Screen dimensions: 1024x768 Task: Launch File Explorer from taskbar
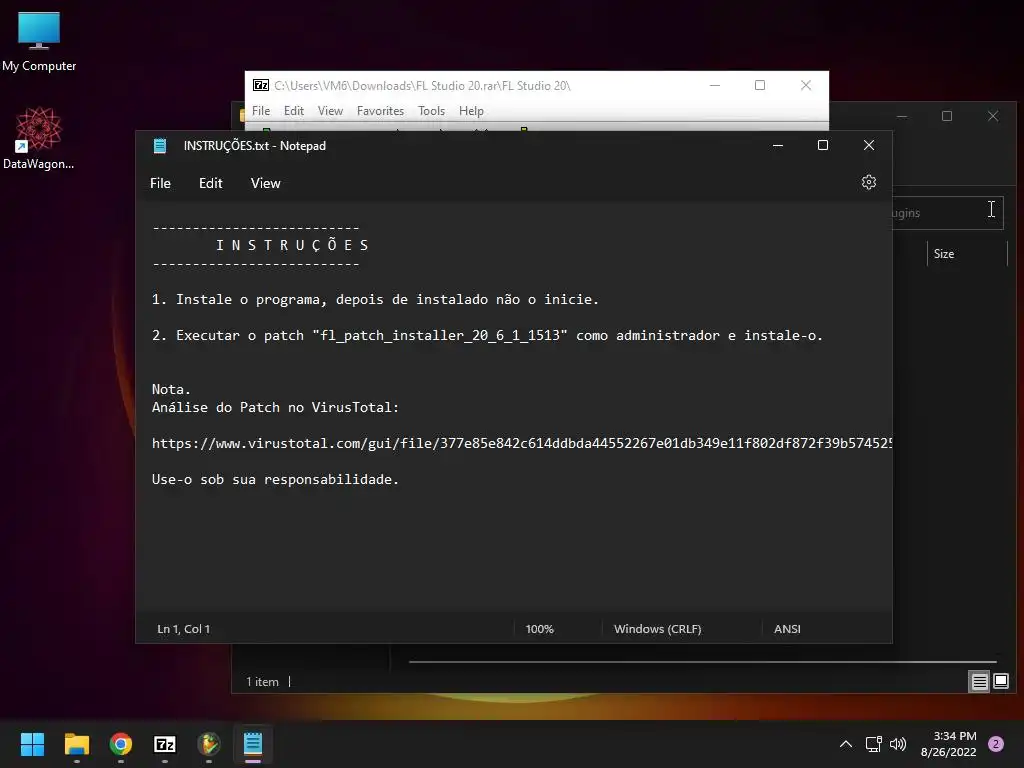point(76,744)
